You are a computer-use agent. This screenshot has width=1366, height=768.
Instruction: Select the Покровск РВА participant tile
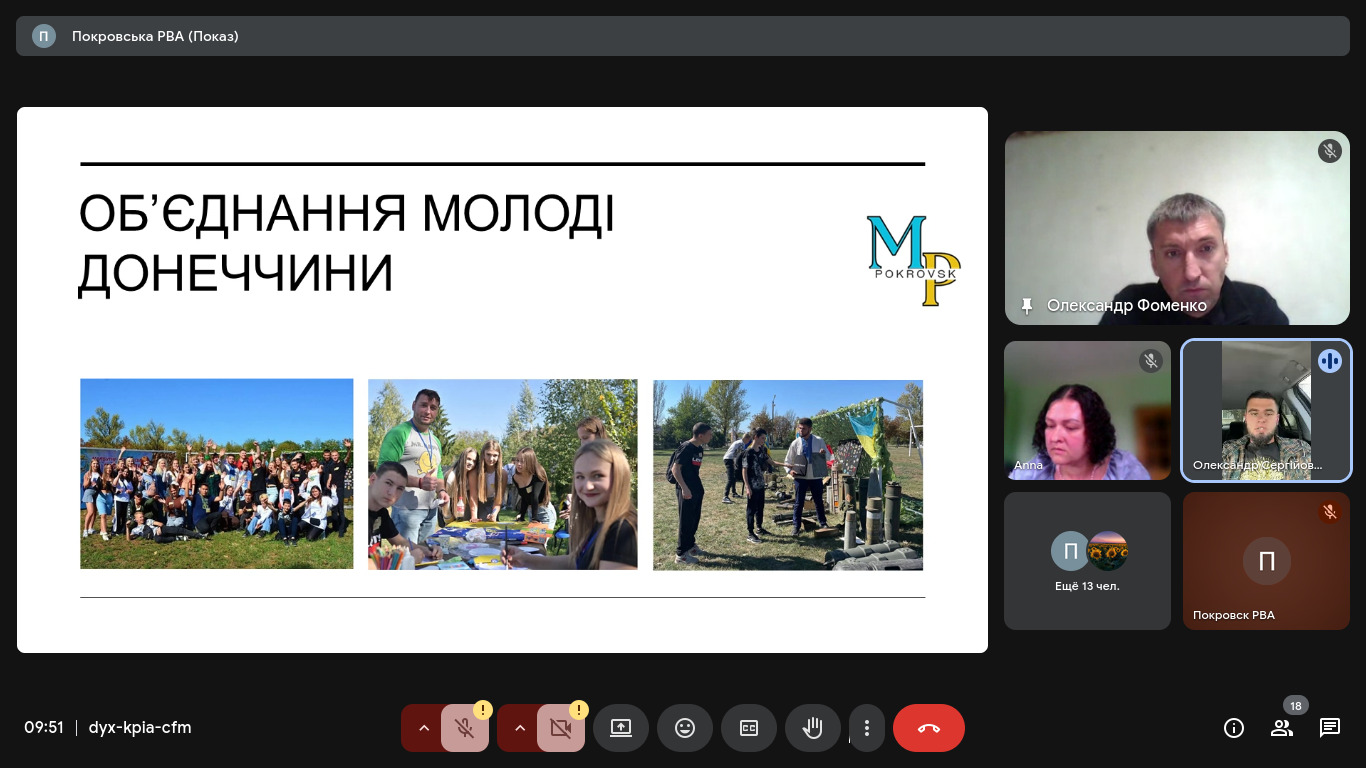pos(1266,561)
